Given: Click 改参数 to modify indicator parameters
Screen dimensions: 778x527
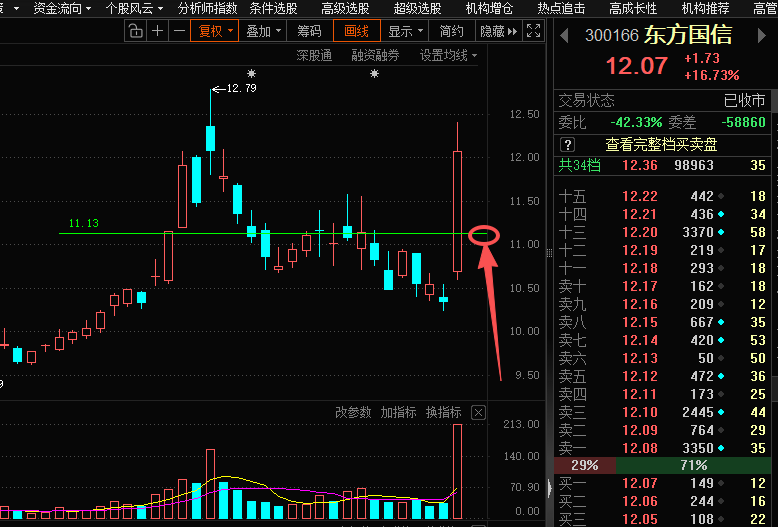Looking at the screenshot, I should point(353,412).
